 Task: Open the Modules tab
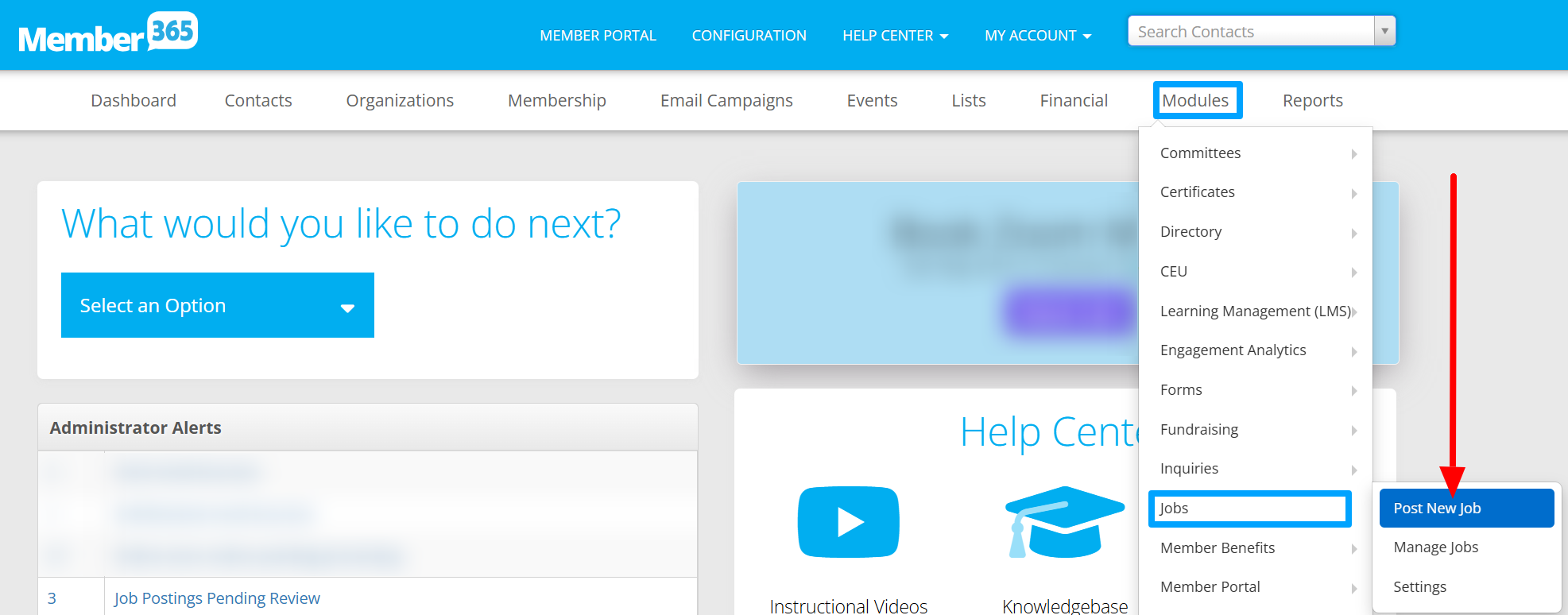click(1195, 100)
